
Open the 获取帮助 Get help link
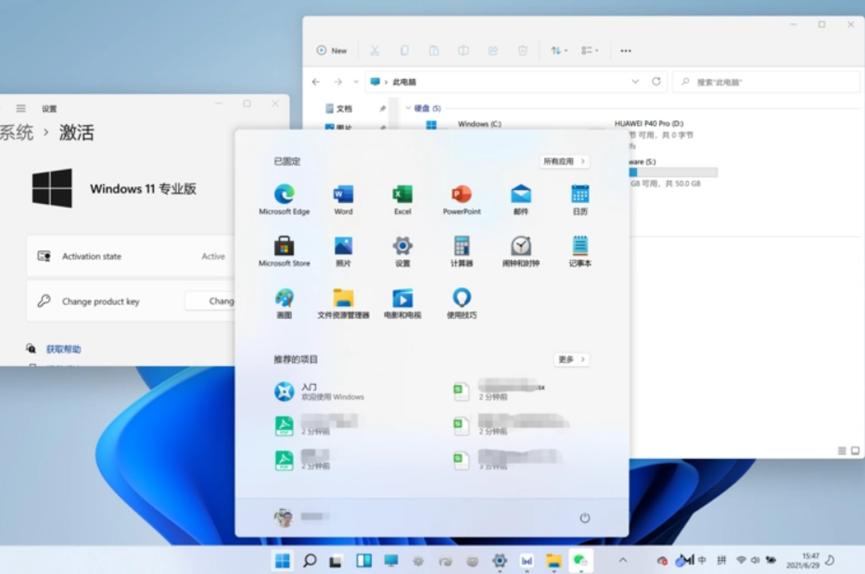click(x=63, y=349)
